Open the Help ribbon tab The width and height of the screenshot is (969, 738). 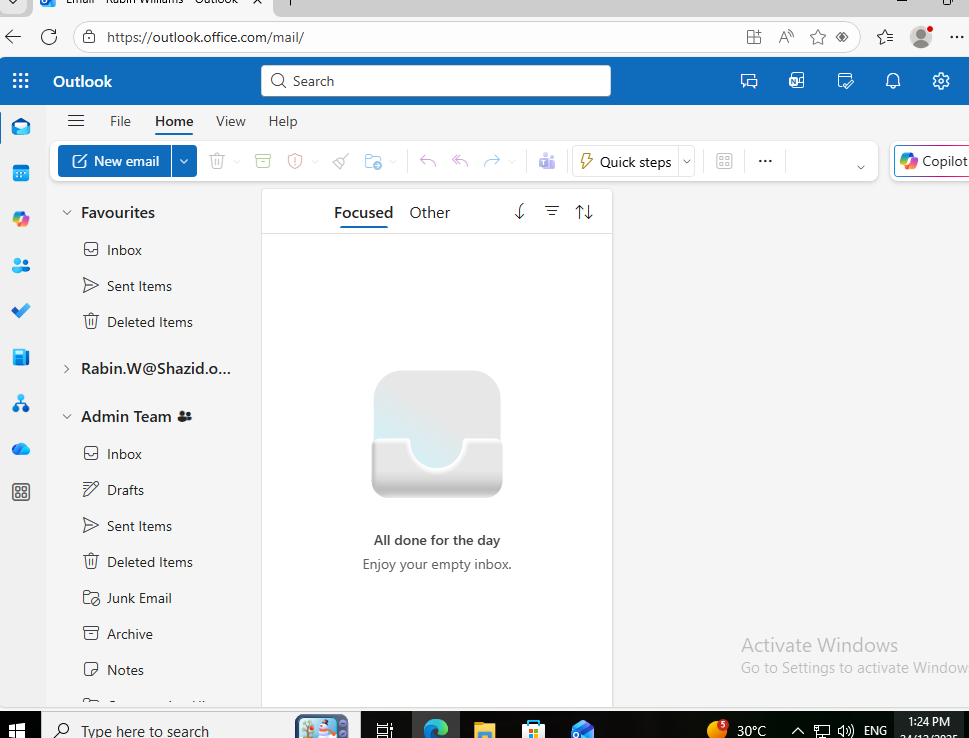tap(283, 121)
